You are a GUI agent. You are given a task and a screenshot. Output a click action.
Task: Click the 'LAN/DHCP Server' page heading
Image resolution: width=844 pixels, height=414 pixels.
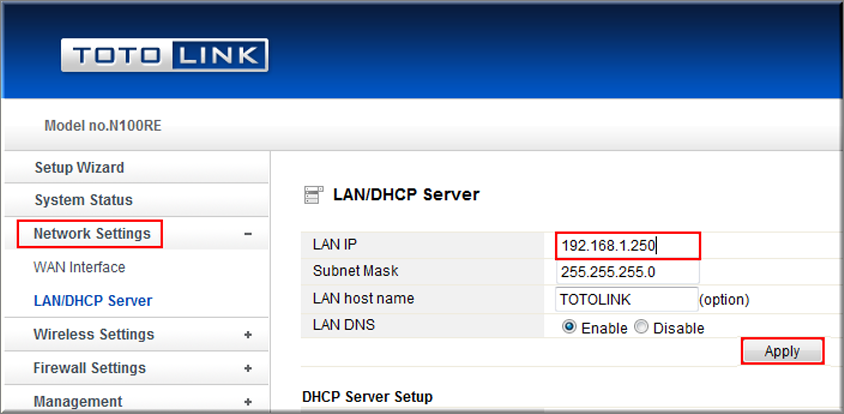click(406, 194)
